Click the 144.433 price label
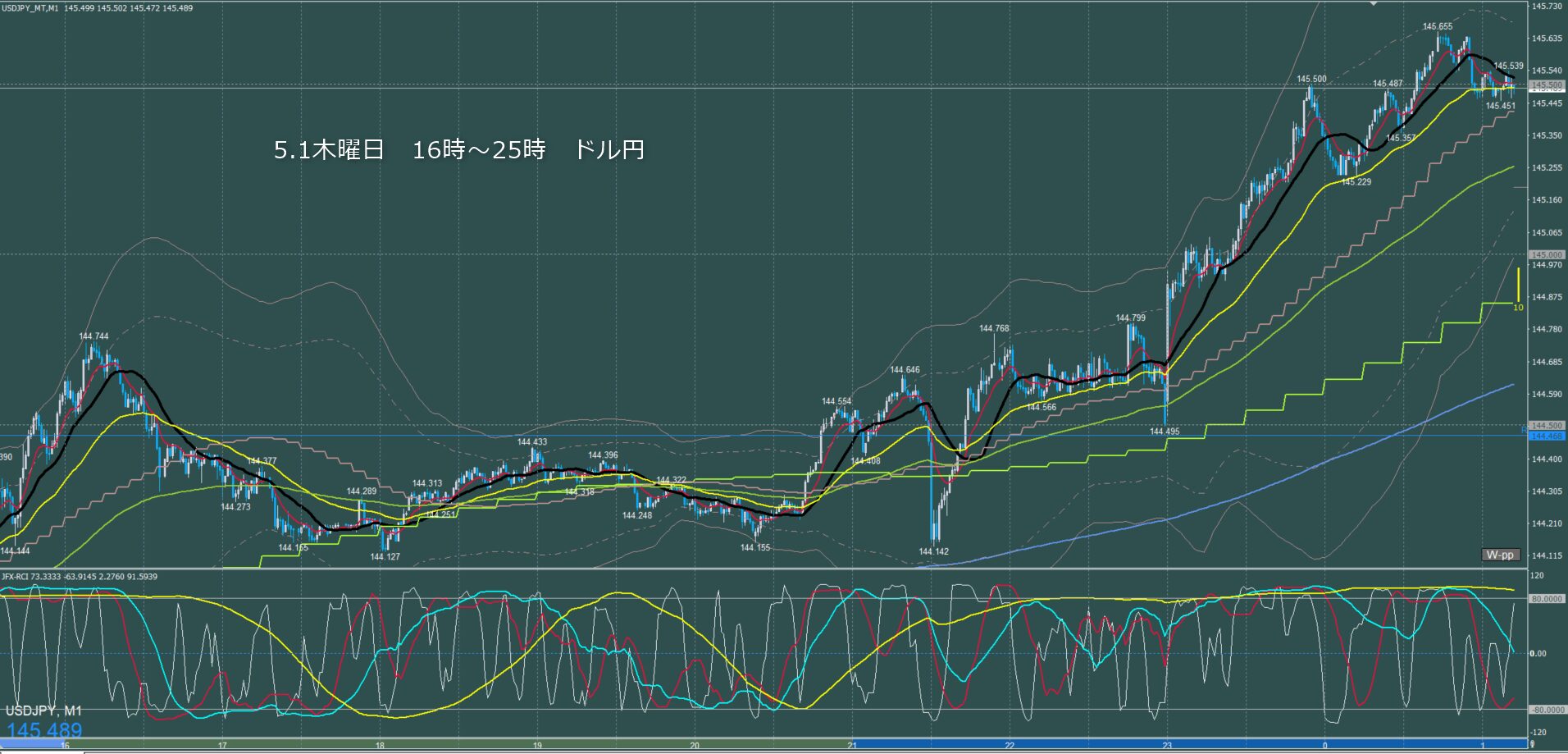Viewport: 1568px width, 754px height. (x=531, y=441)
